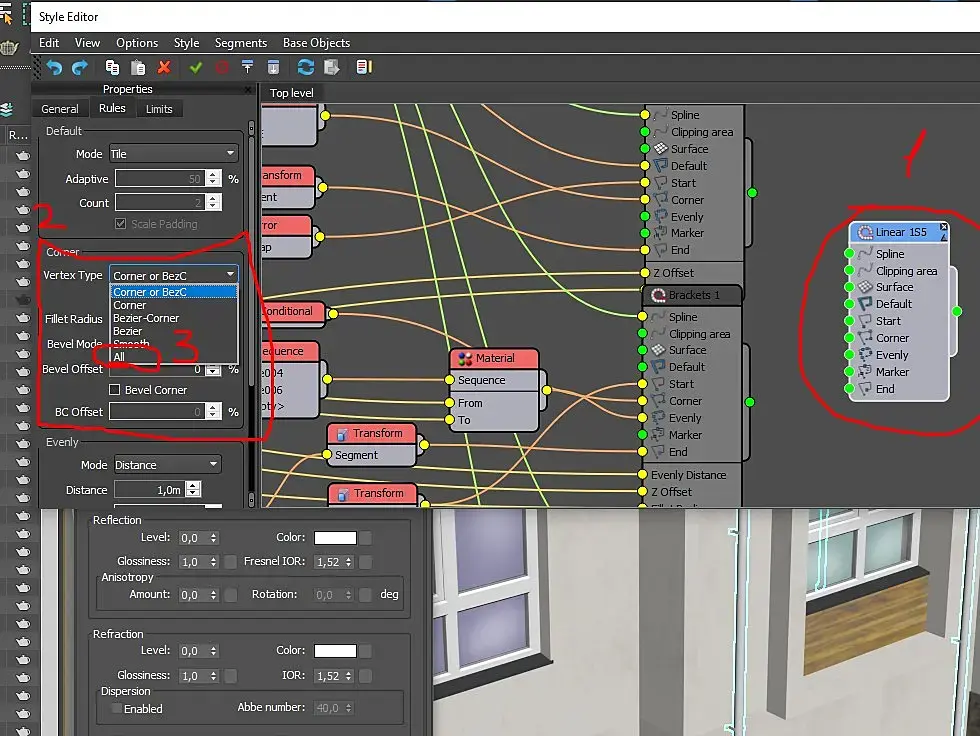Click the blue refresh arrows icon
This screenshot has height=736, width=980.
pyautogui.click(x=306, y=67)
